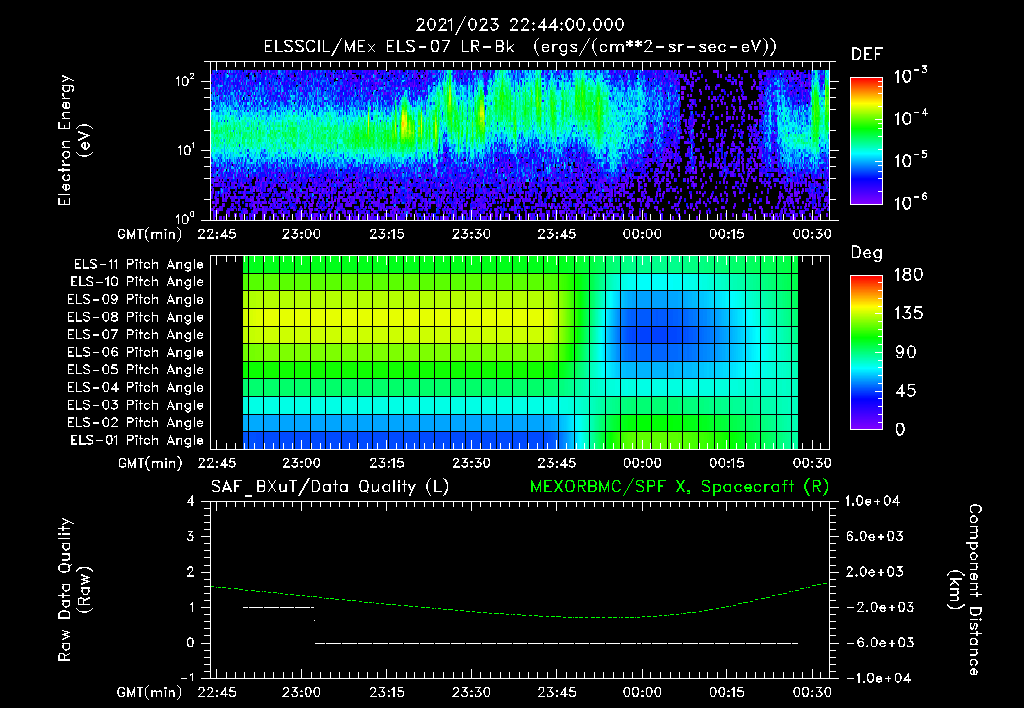Select the ELS-05 Pitch Angle row label

(x=135, y=370)
